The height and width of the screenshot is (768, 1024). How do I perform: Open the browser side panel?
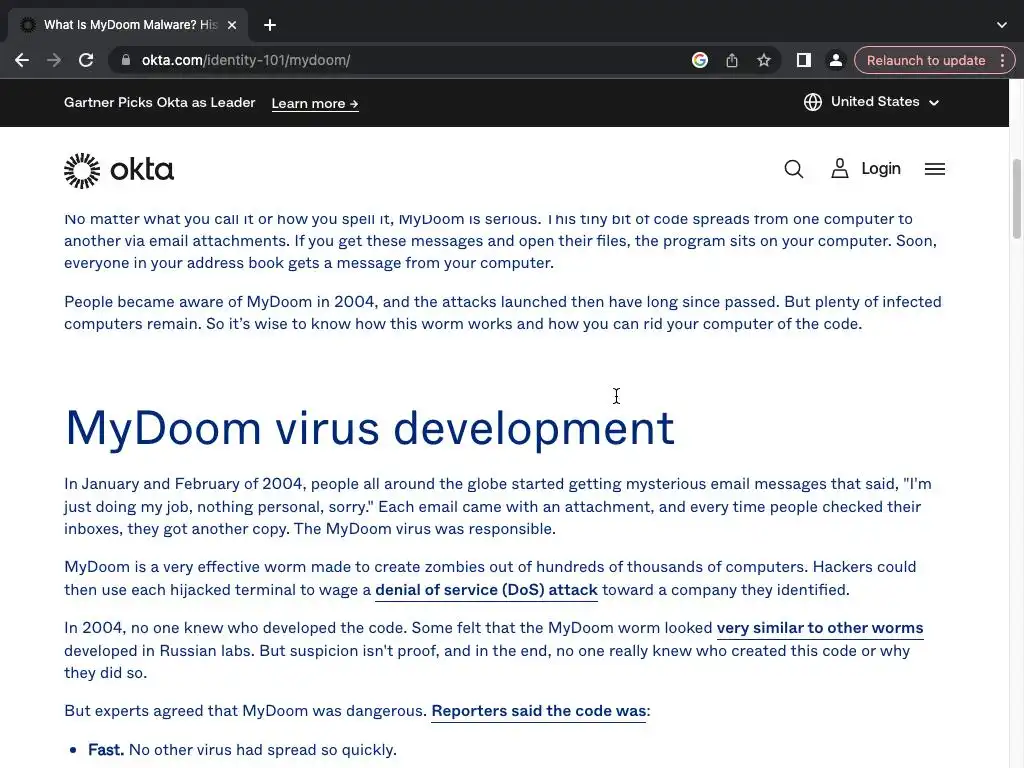(x=803, y=60)
